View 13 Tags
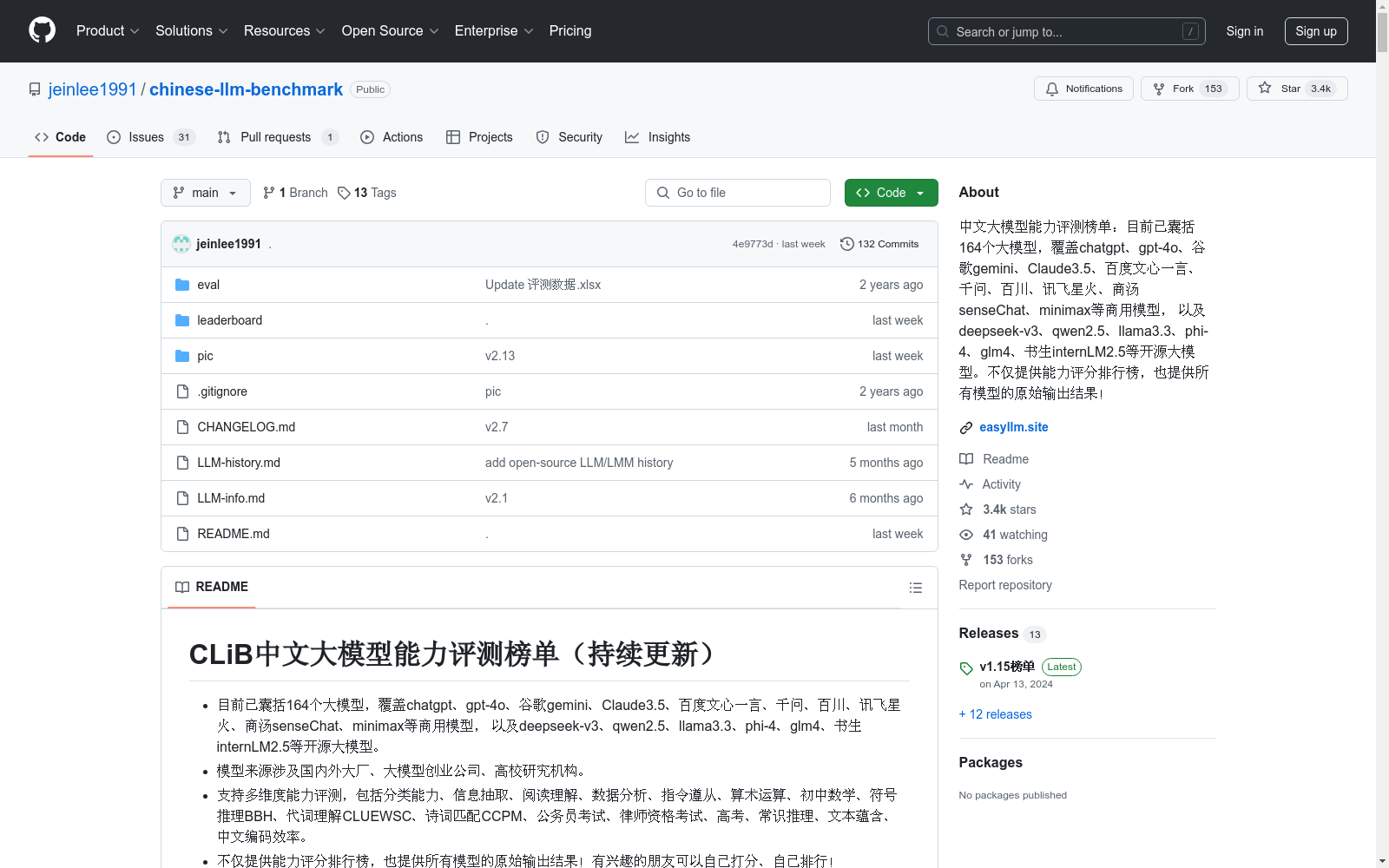1389x868 pixels. click(x=366, y=193)
